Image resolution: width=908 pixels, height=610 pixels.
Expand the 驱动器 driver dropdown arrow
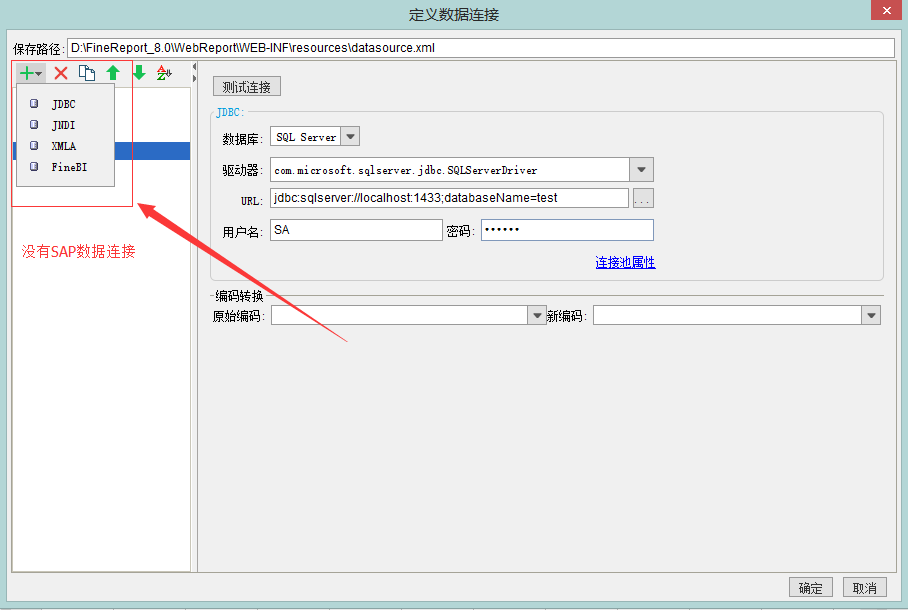(x=641, y=170)
